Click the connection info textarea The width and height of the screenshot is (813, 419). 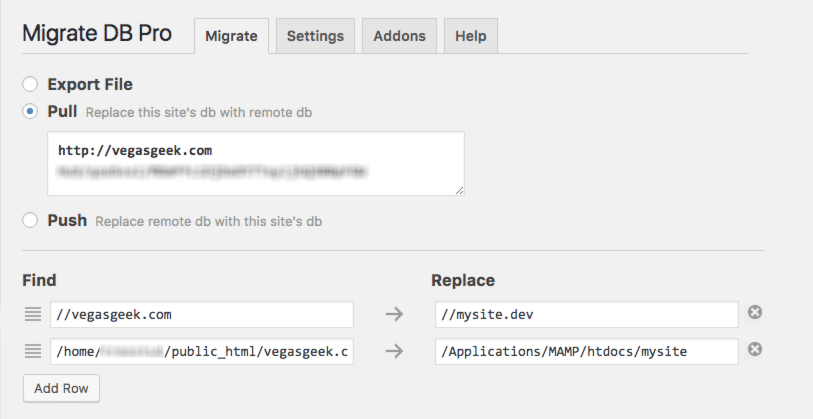255,163
